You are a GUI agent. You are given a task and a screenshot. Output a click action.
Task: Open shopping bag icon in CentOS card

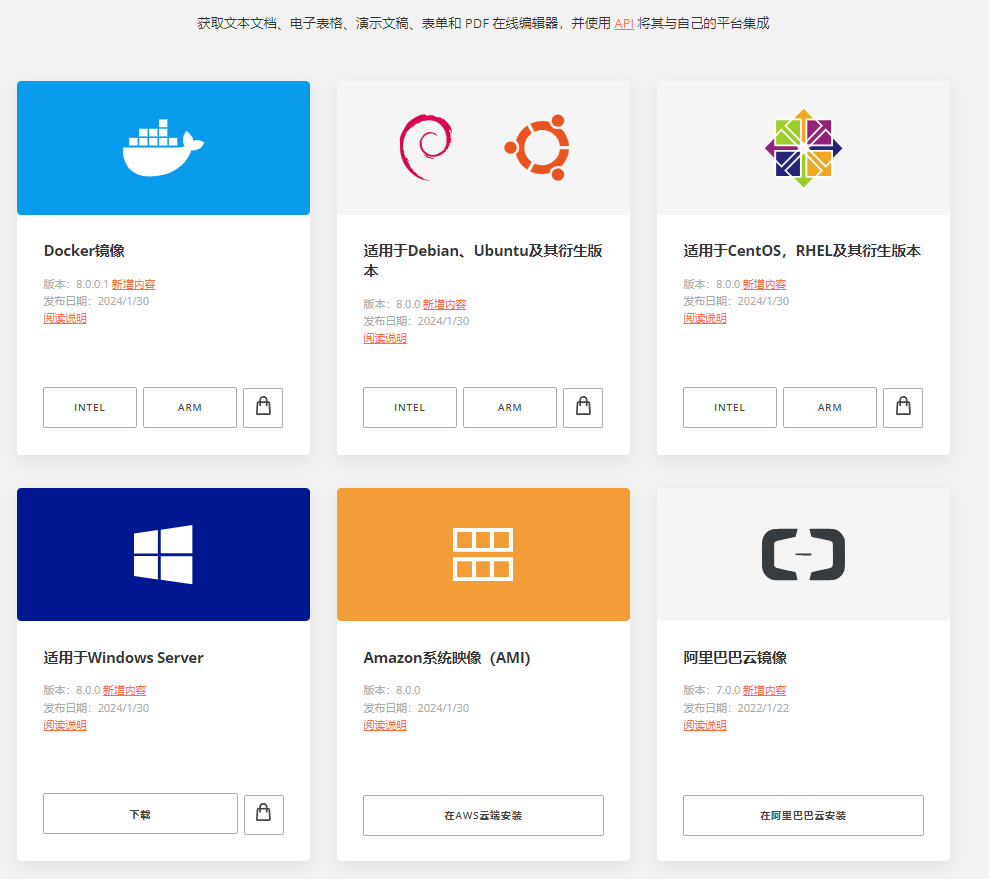tap(903, 407)
